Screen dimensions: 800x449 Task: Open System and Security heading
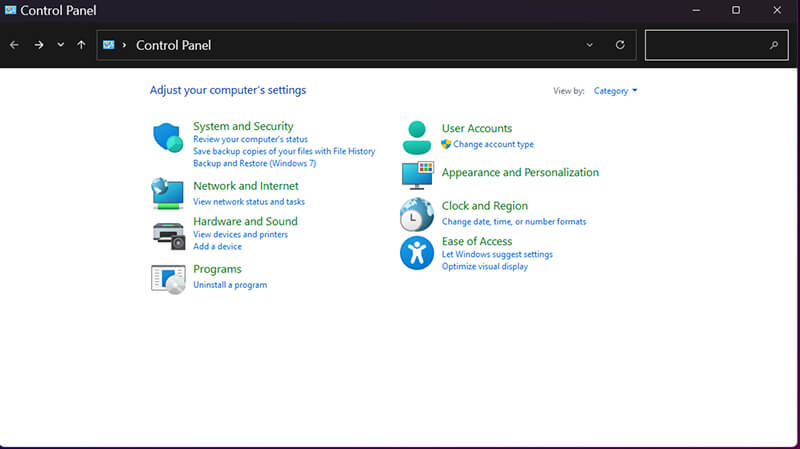243,126
